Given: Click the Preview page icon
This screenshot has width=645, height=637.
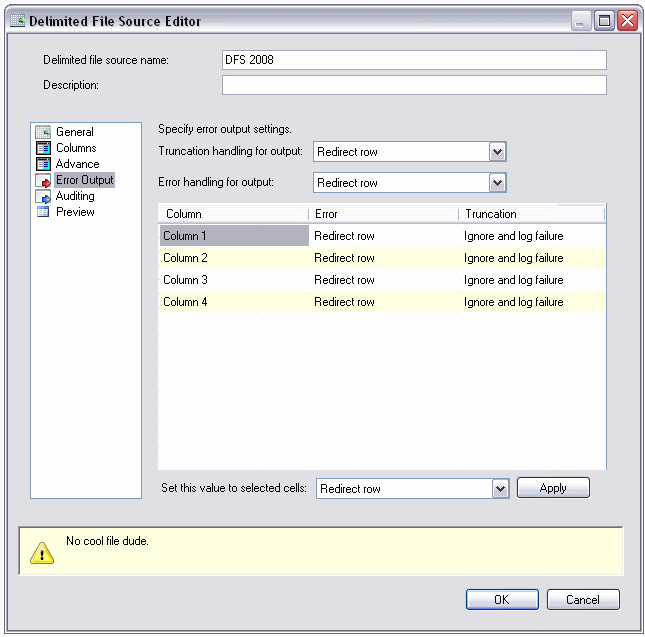Looking at the screenshot, I should coord(43,212).
